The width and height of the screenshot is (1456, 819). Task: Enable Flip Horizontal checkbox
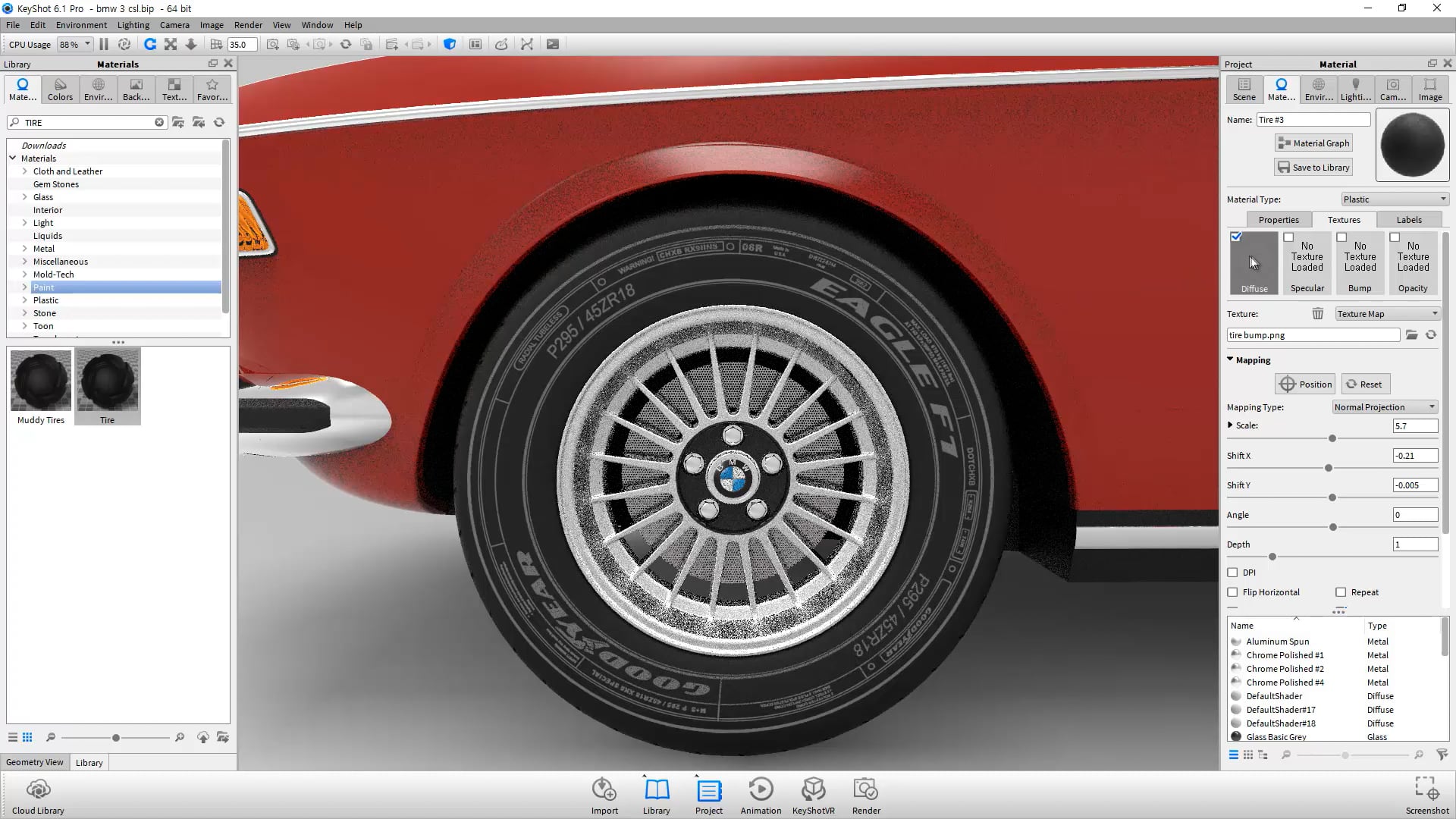click(x=1232, y=592)
